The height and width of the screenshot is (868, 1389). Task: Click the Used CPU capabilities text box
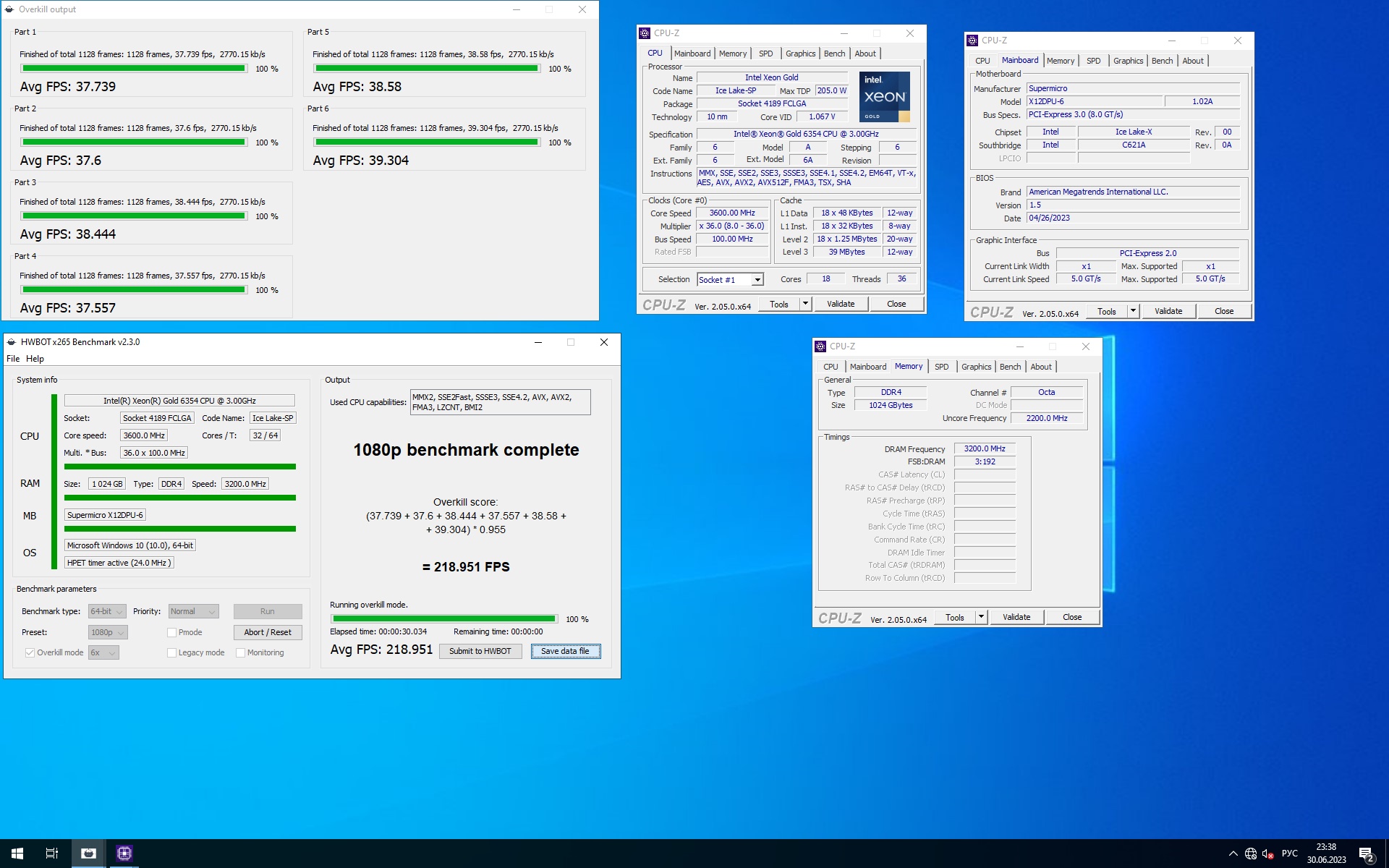tap(500, 402)
